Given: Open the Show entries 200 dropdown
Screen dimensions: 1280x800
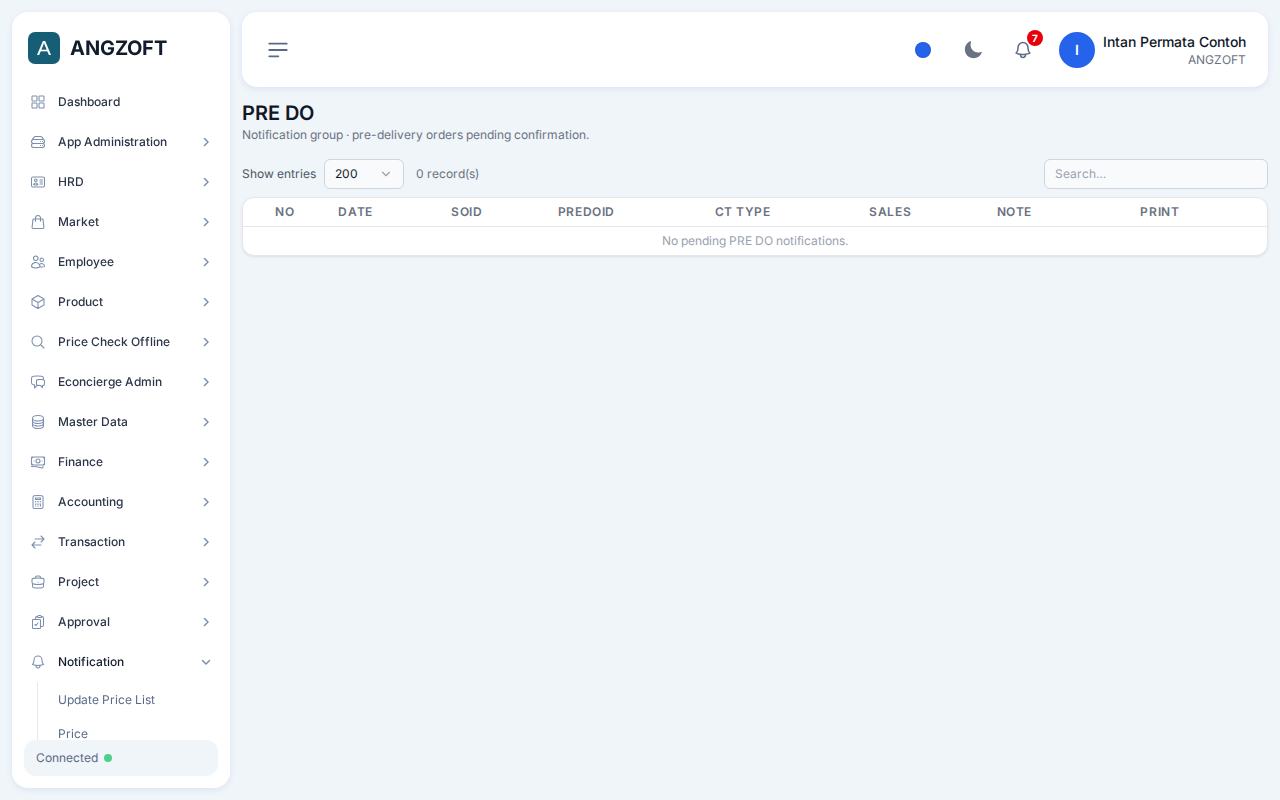Looking at the screenshot, I should [x=364, y=174].
